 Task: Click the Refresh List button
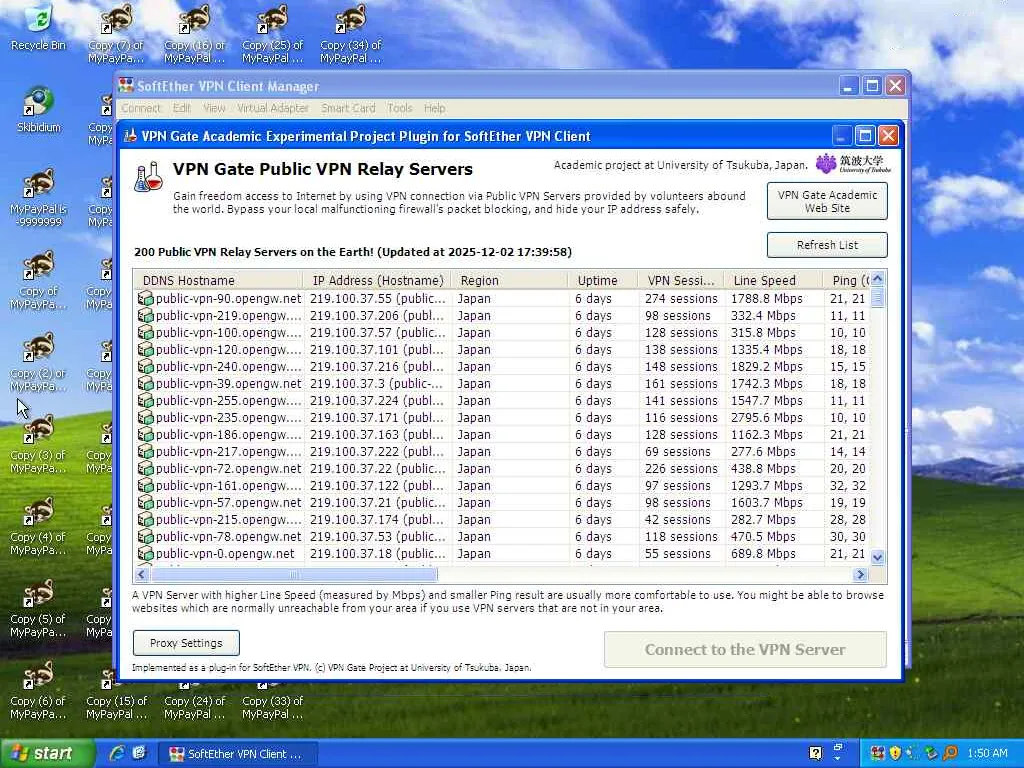point(827,245)
